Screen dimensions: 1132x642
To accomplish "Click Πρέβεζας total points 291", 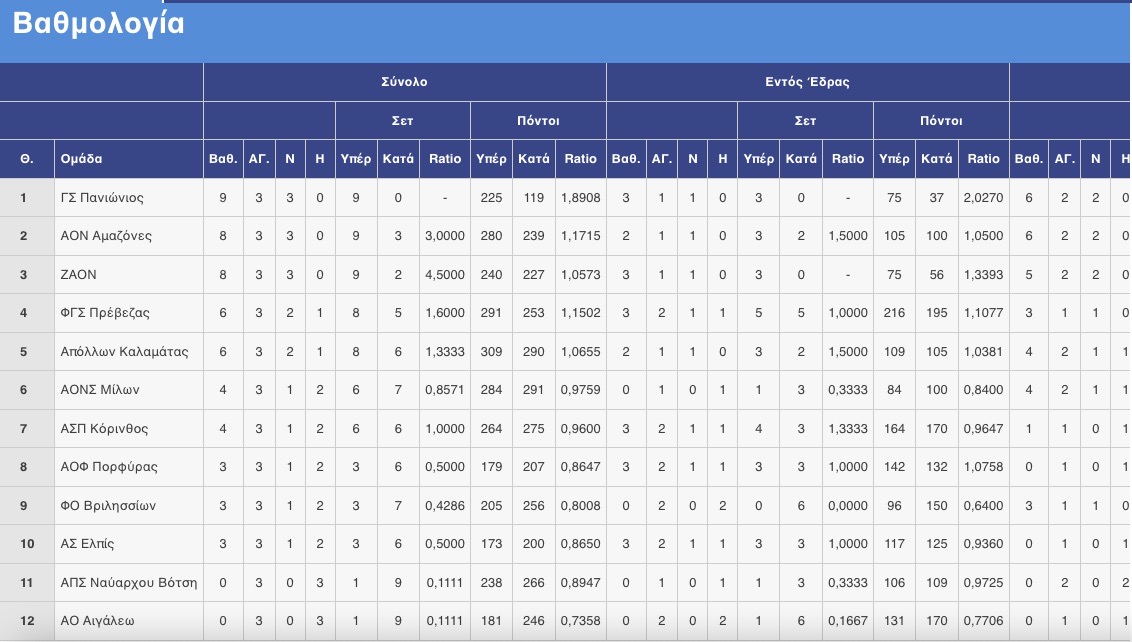I will [491, 313].
